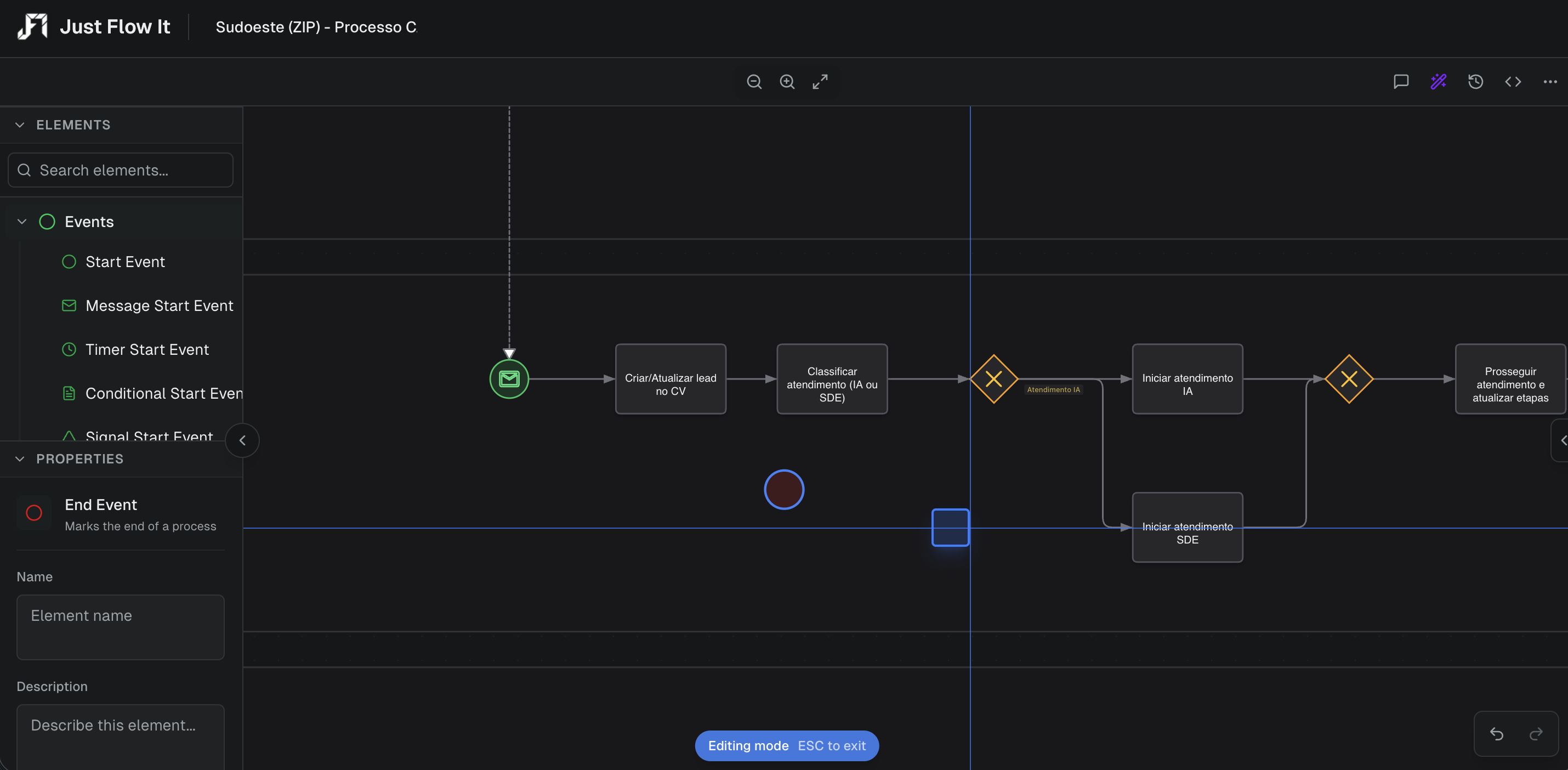Click the Element name text field
This screenshot has width=1568, height=770.
(x=121, y=626)
